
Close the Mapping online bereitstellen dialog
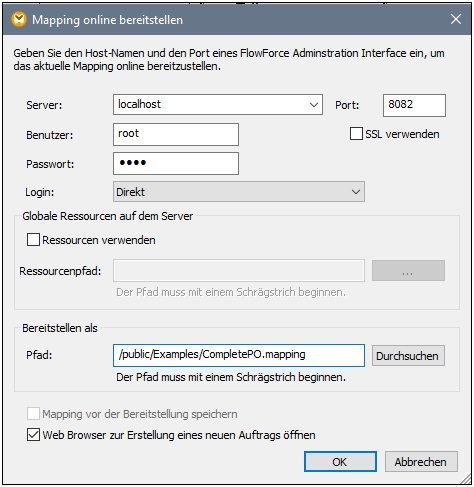[456, 19]
